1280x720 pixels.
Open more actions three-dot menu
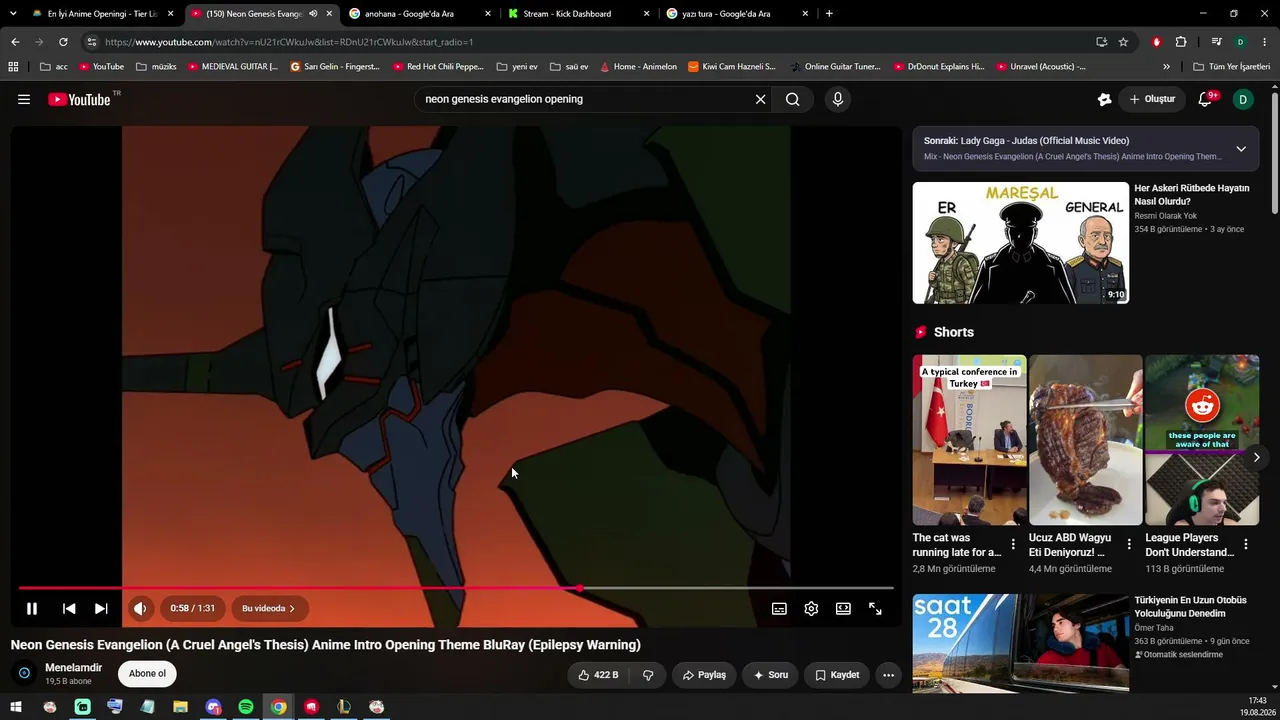pyautogui.click(x=888, y=675)
